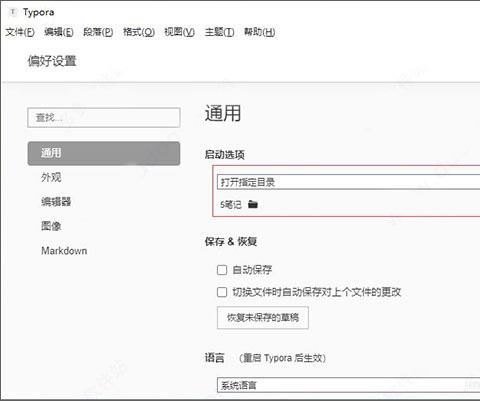Enable the 自动保存 checkbox
Viewport: 480px width, 401px height.
[x=222, y=270]
